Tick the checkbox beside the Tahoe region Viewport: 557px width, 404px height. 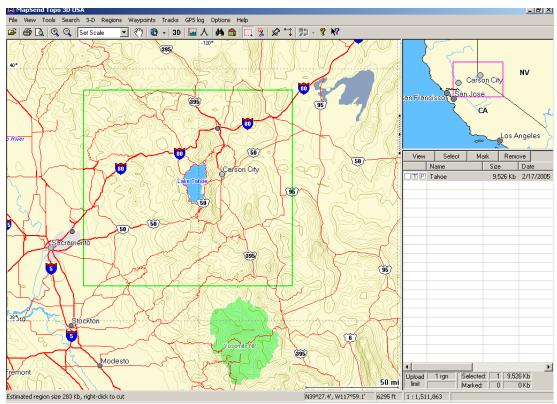(407, 177)
